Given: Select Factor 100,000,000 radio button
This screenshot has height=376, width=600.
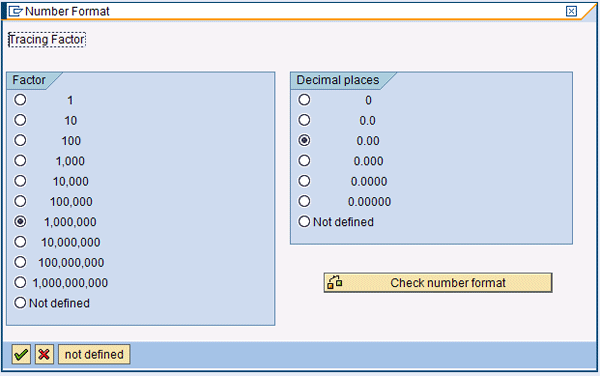Looking at the screenshot, I should [x=20, y=262].
